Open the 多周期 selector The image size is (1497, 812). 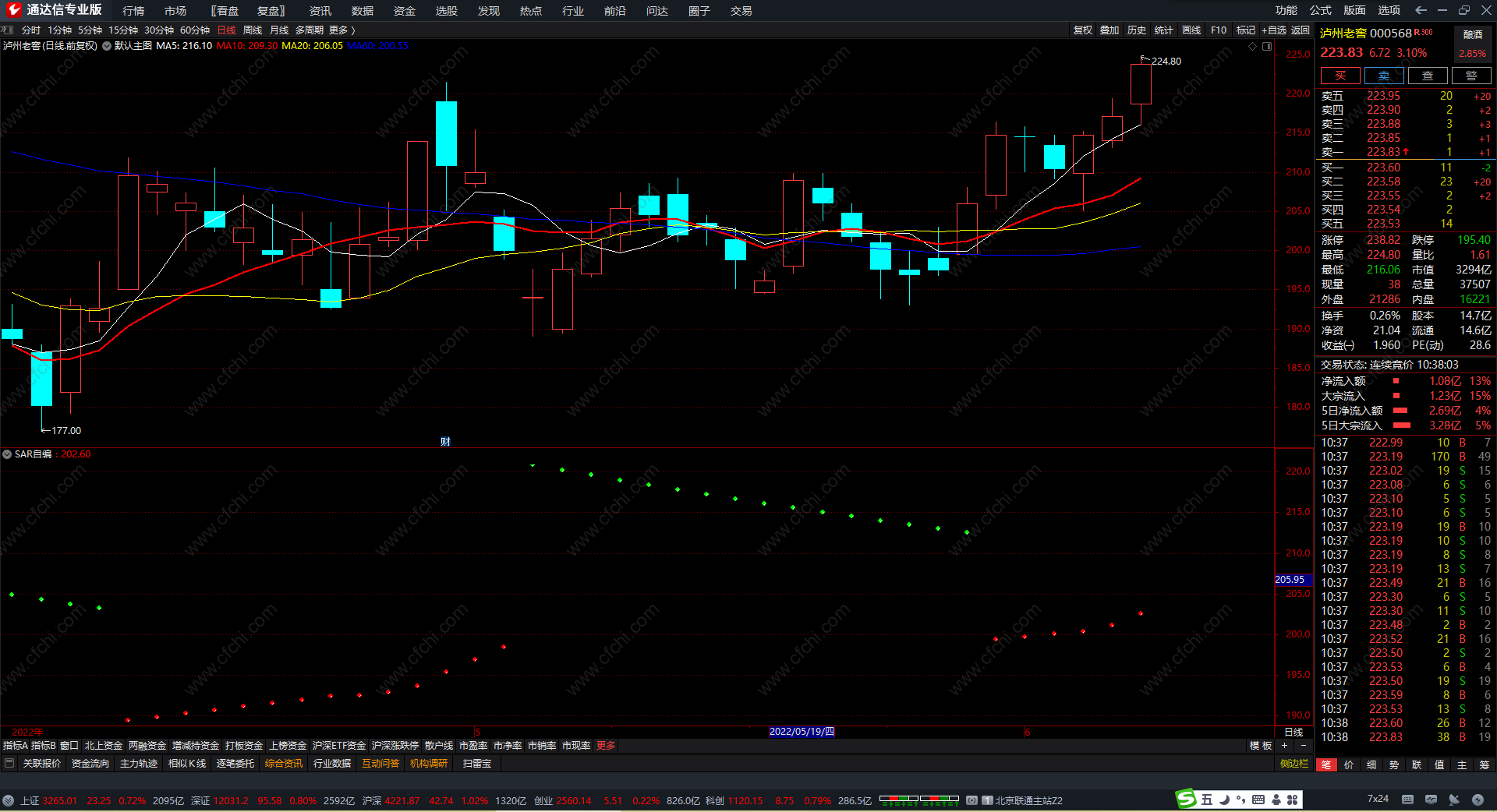pos(309,30)
